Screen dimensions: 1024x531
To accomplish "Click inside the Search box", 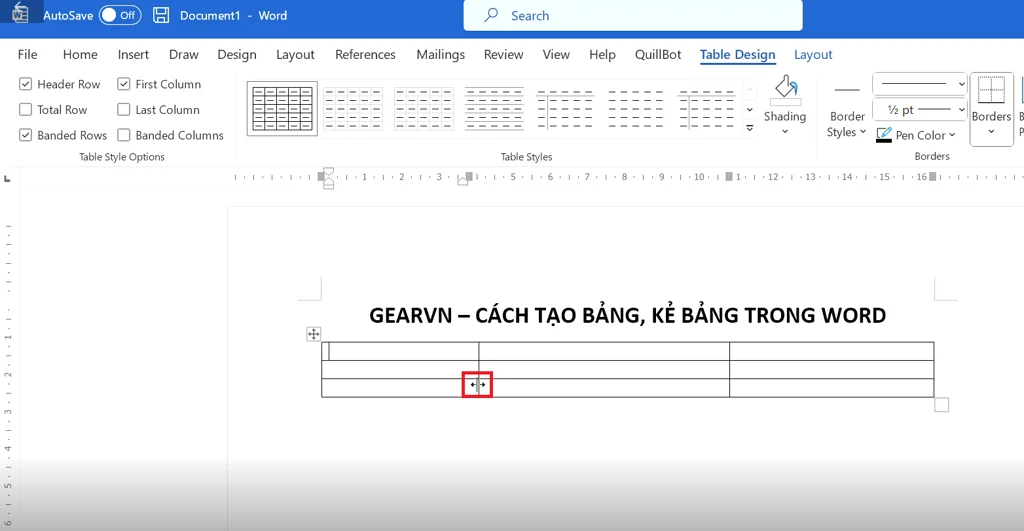I will [633, 16].
